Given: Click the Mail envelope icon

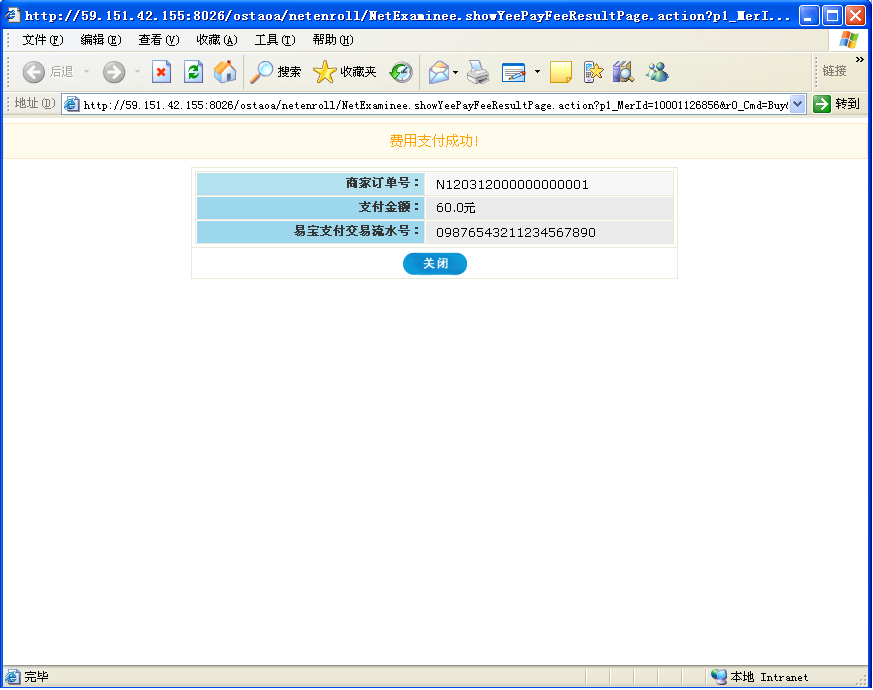Looking at the screenshot, I should (439, 72).
